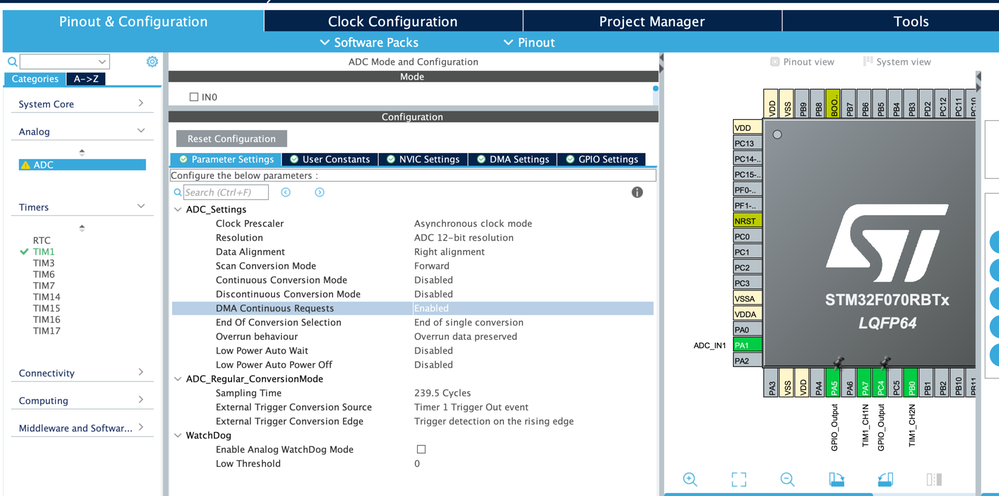Collapse the ADC_Settings tree section
999x496 pixels.
tap(177, 209)
